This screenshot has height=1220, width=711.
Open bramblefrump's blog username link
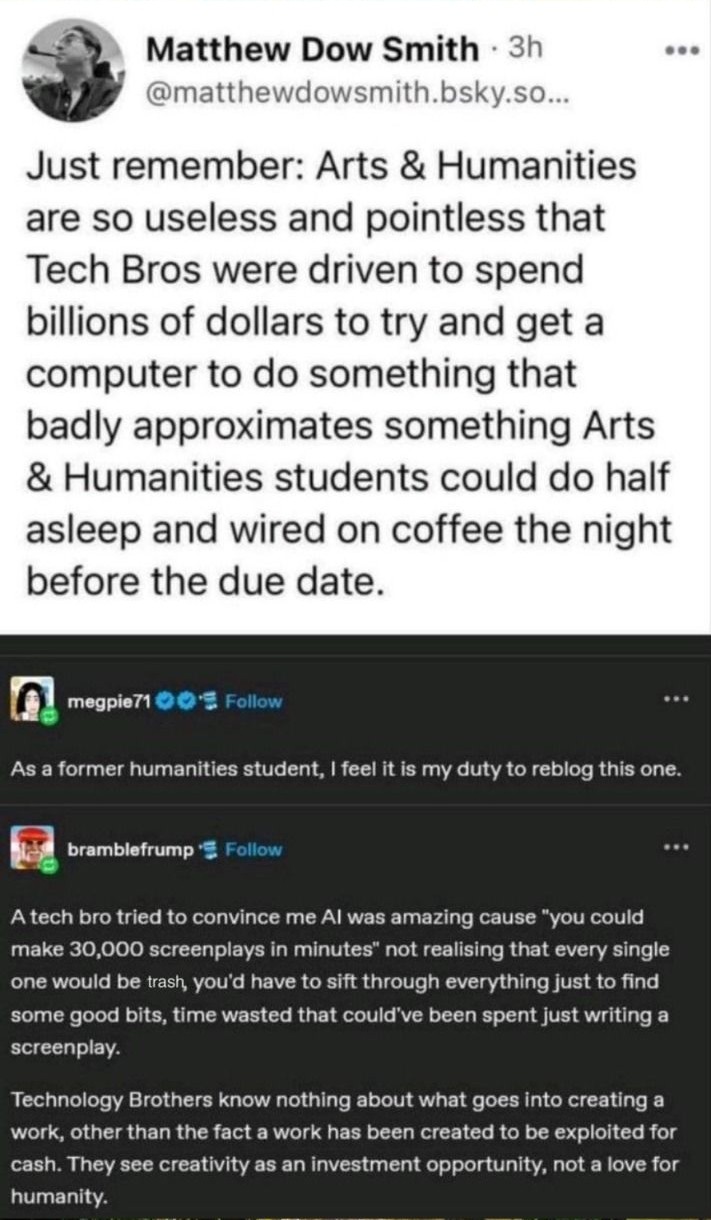coord(132,850)
